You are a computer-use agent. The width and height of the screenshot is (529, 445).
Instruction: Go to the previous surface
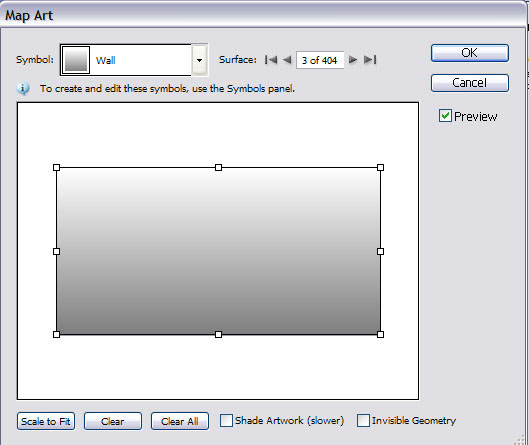(x=287, y=60)
